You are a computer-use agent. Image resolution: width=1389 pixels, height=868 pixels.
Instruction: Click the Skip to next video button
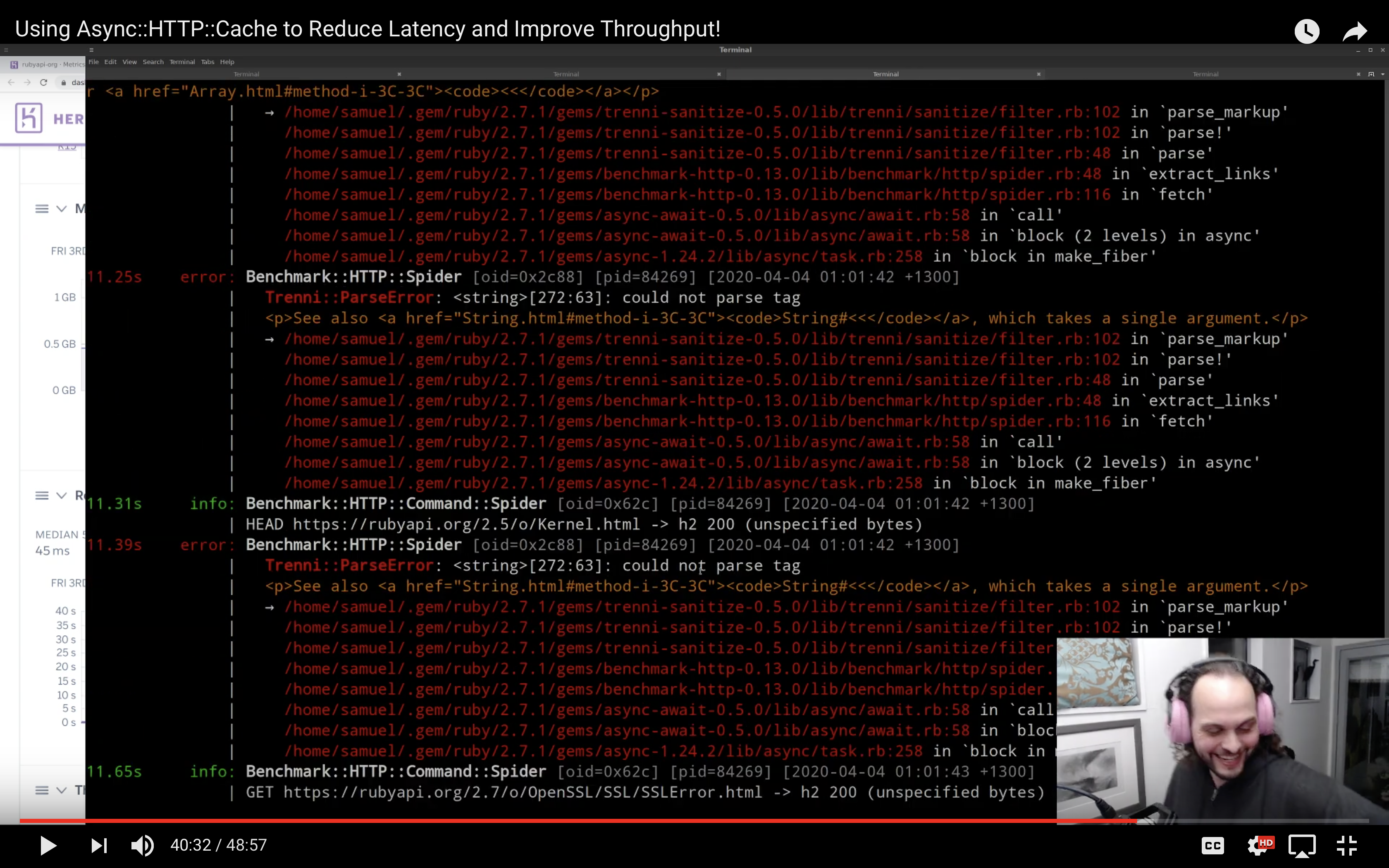pyautogui.click(x=99, y=845)
